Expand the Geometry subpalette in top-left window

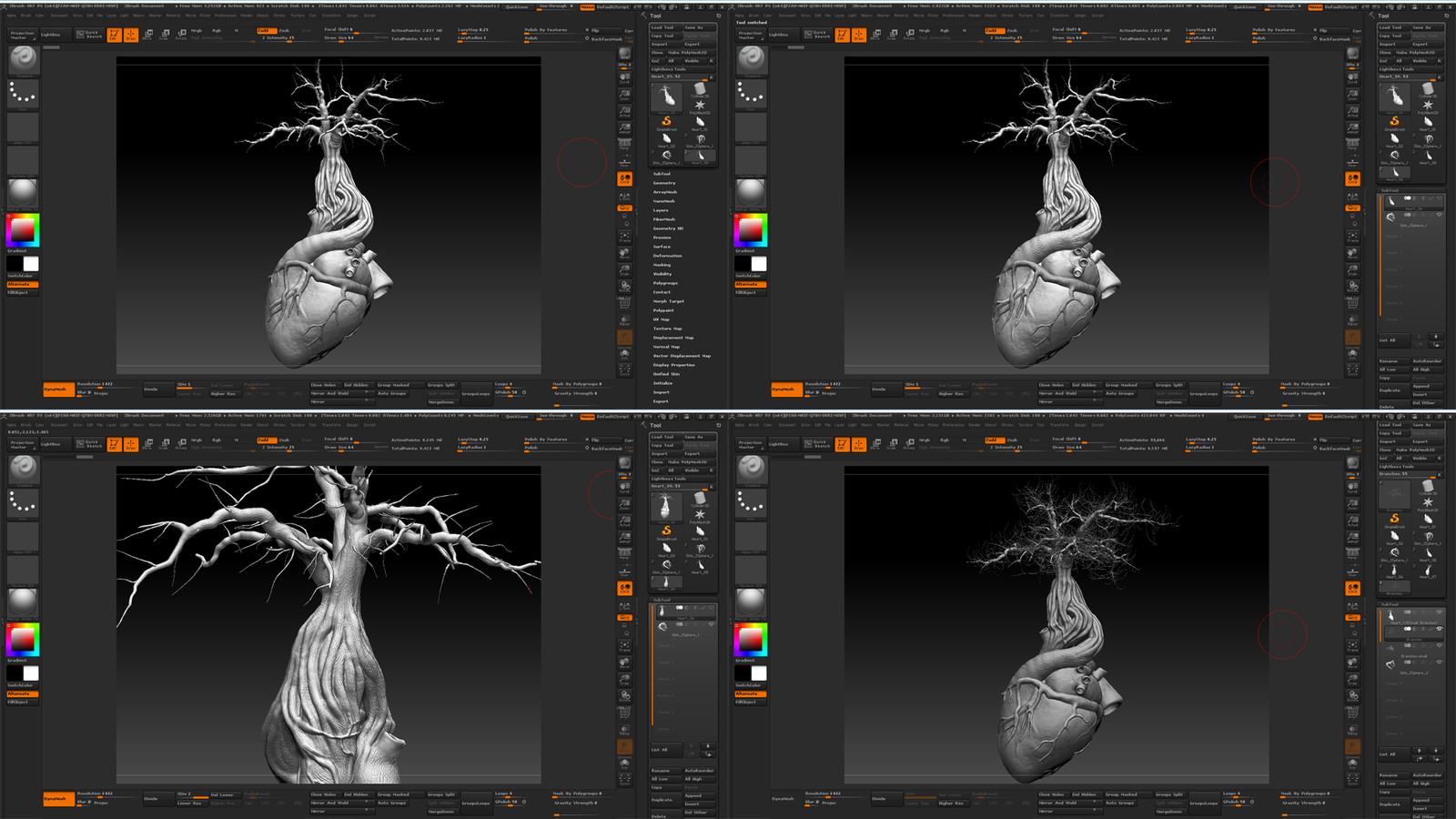click(664, 183)
